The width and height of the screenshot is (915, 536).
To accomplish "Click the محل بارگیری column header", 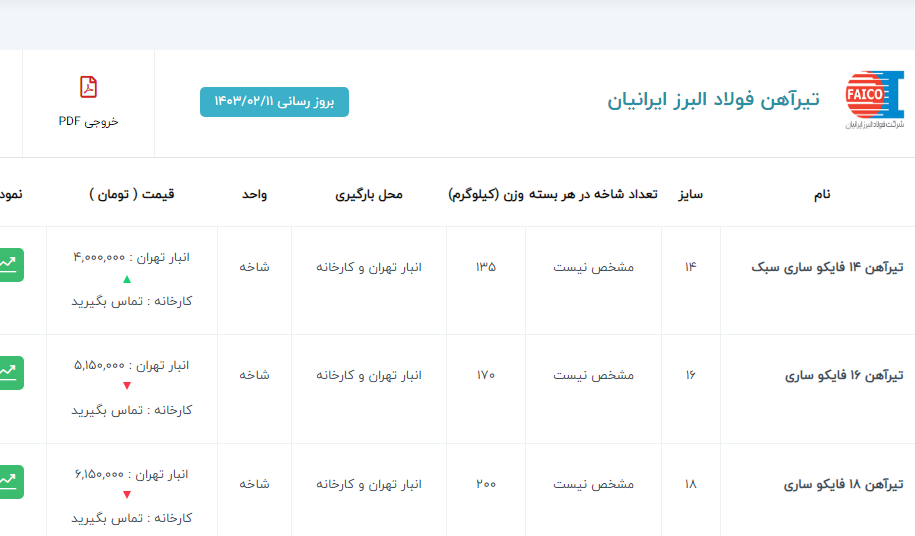I will pyautogui.click(x=369, y=194).
